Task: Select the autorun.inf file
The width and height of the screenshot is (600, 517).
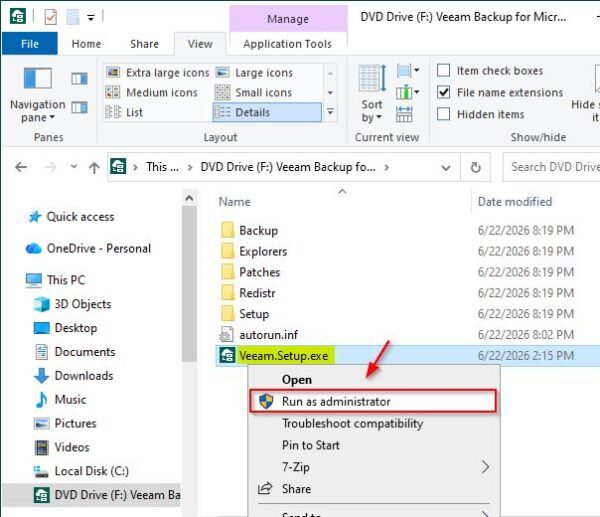Action: tap(268, 335)
